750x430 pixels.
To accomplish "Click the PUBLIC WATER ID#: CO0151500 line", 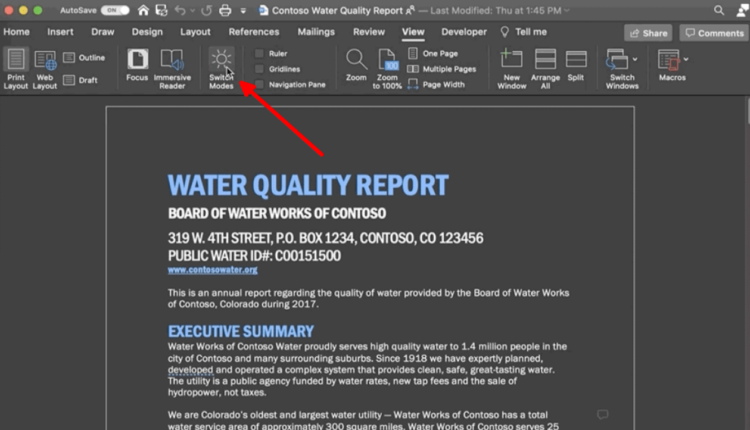I will [254, 256].
